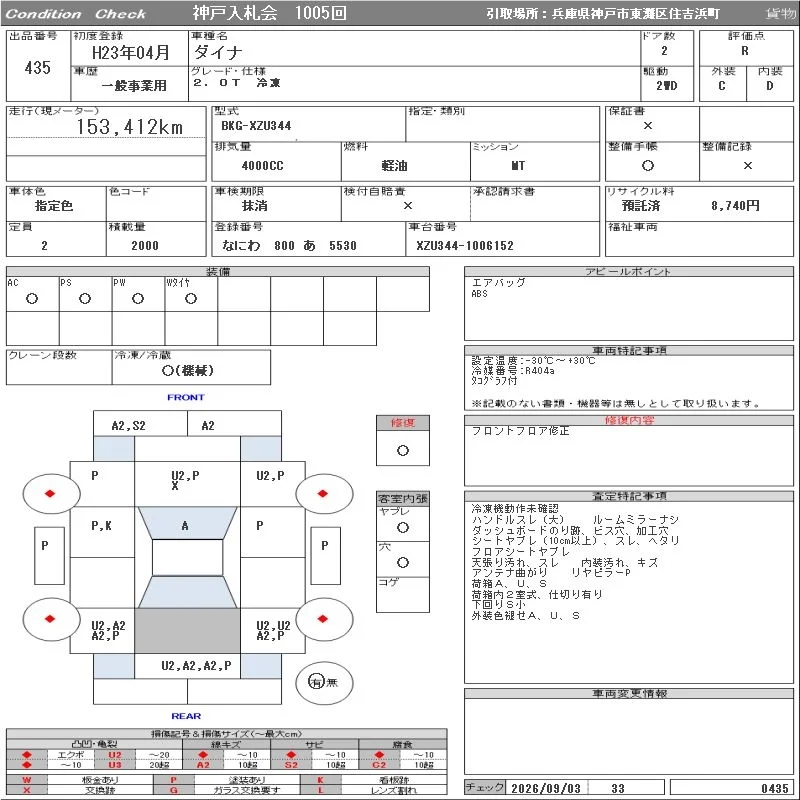
Task: Click the rear-left tire red diamond marker
Action: (49, 619)
